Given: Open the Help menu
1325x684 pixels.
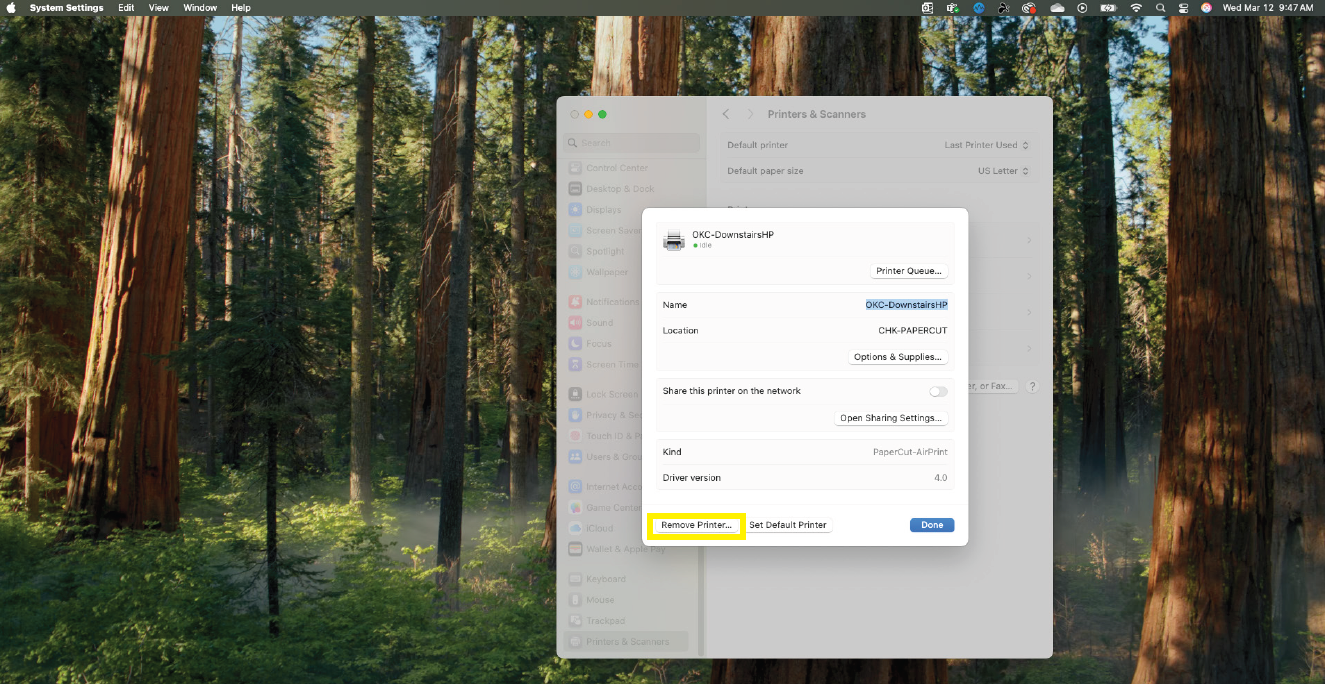Looking at the screenshot, I should click(241, 8).
